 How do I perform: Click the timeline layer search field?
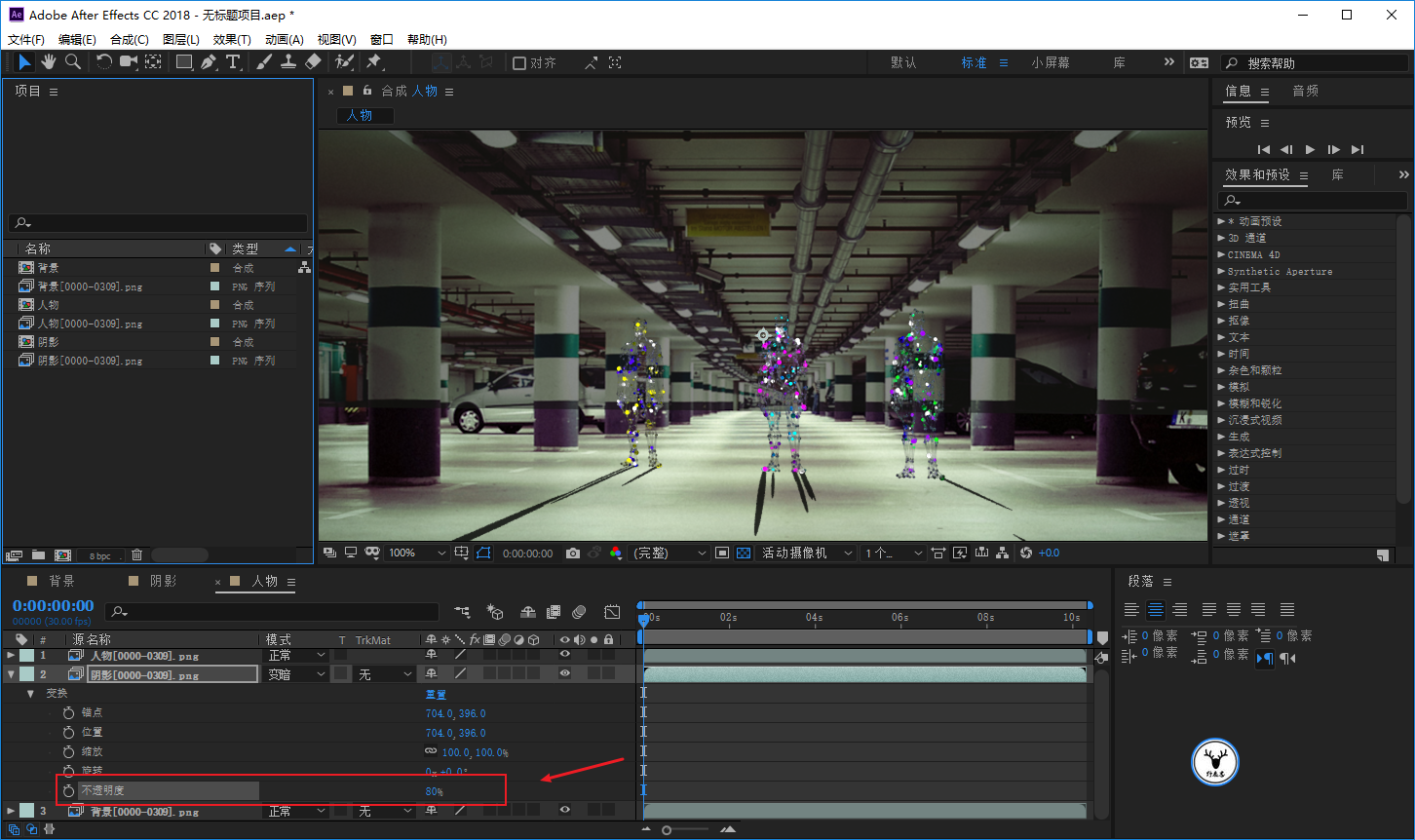pyautogui.click(x=273, y=612)
